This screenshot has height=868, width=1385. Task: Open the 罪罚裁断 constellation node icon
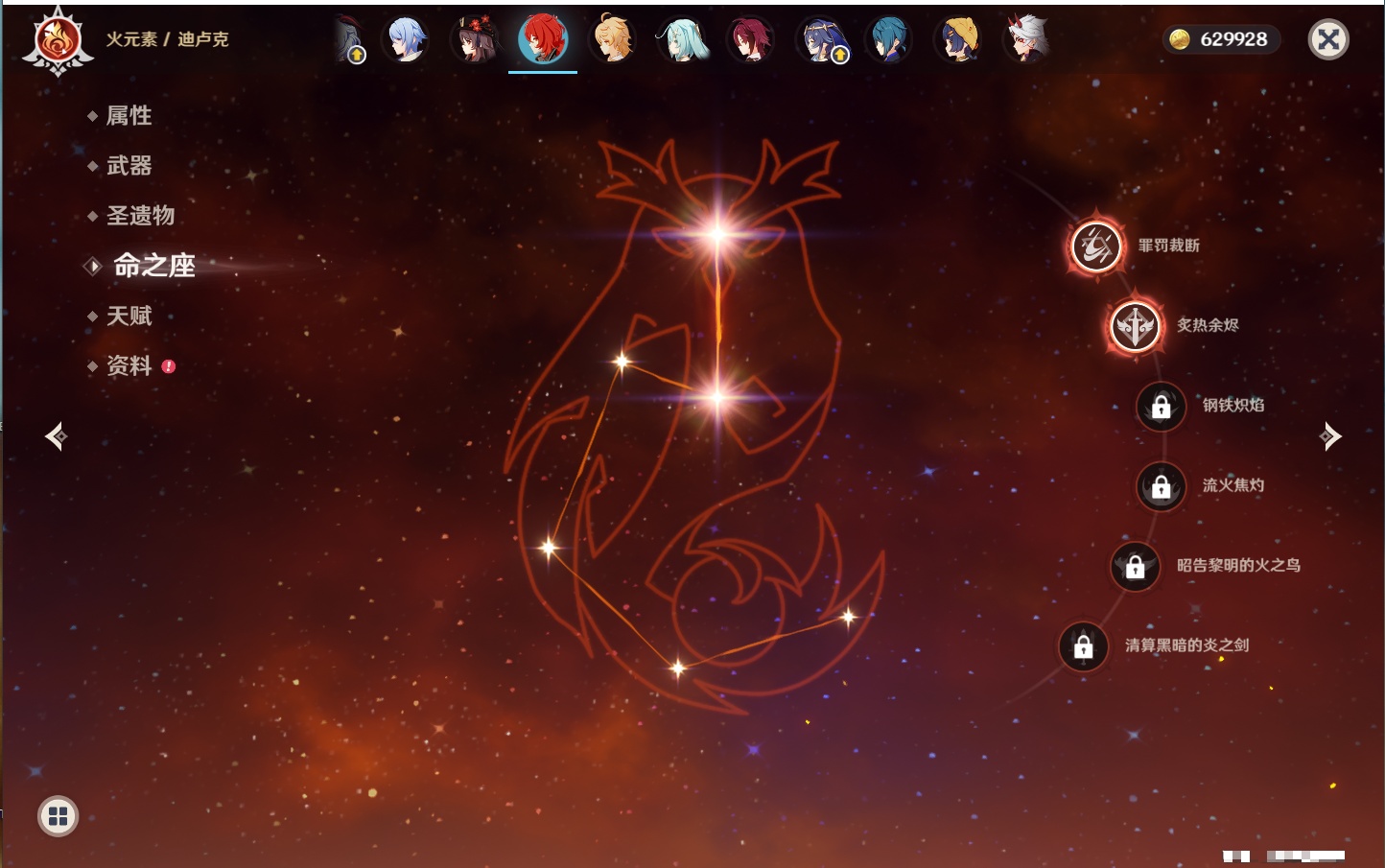click(x=1096, y=246)
